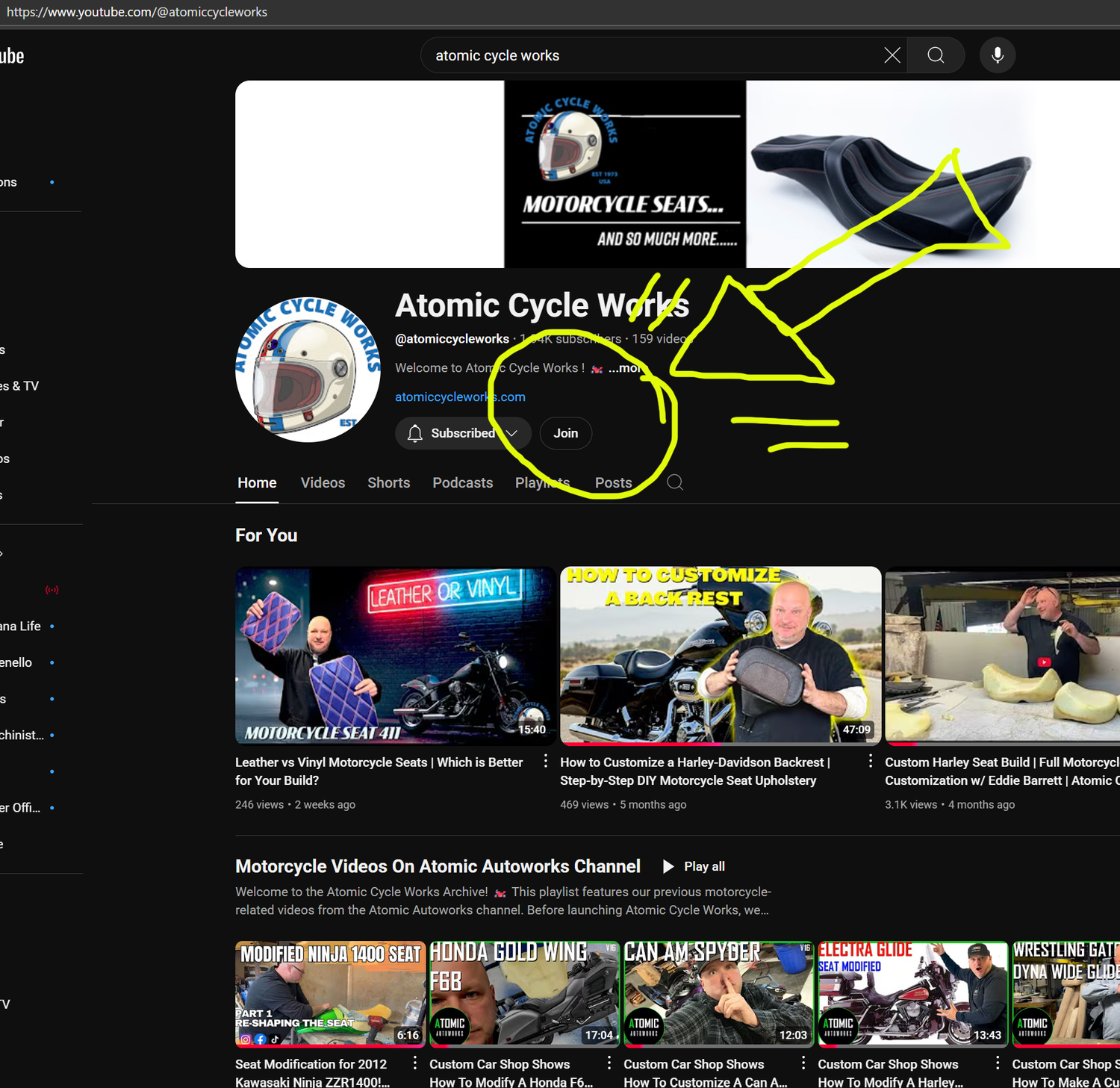The height and width of the screenshot is (1088, 1120).
Task: Click the Join membership button
Action: [x=565, y=433]
